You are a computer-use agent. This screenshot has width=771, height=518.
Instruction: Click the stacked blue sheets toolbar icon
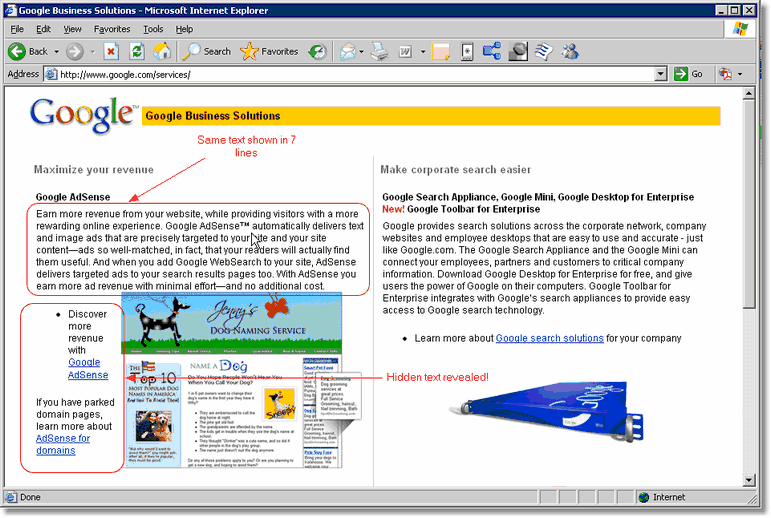pos(543,51)
